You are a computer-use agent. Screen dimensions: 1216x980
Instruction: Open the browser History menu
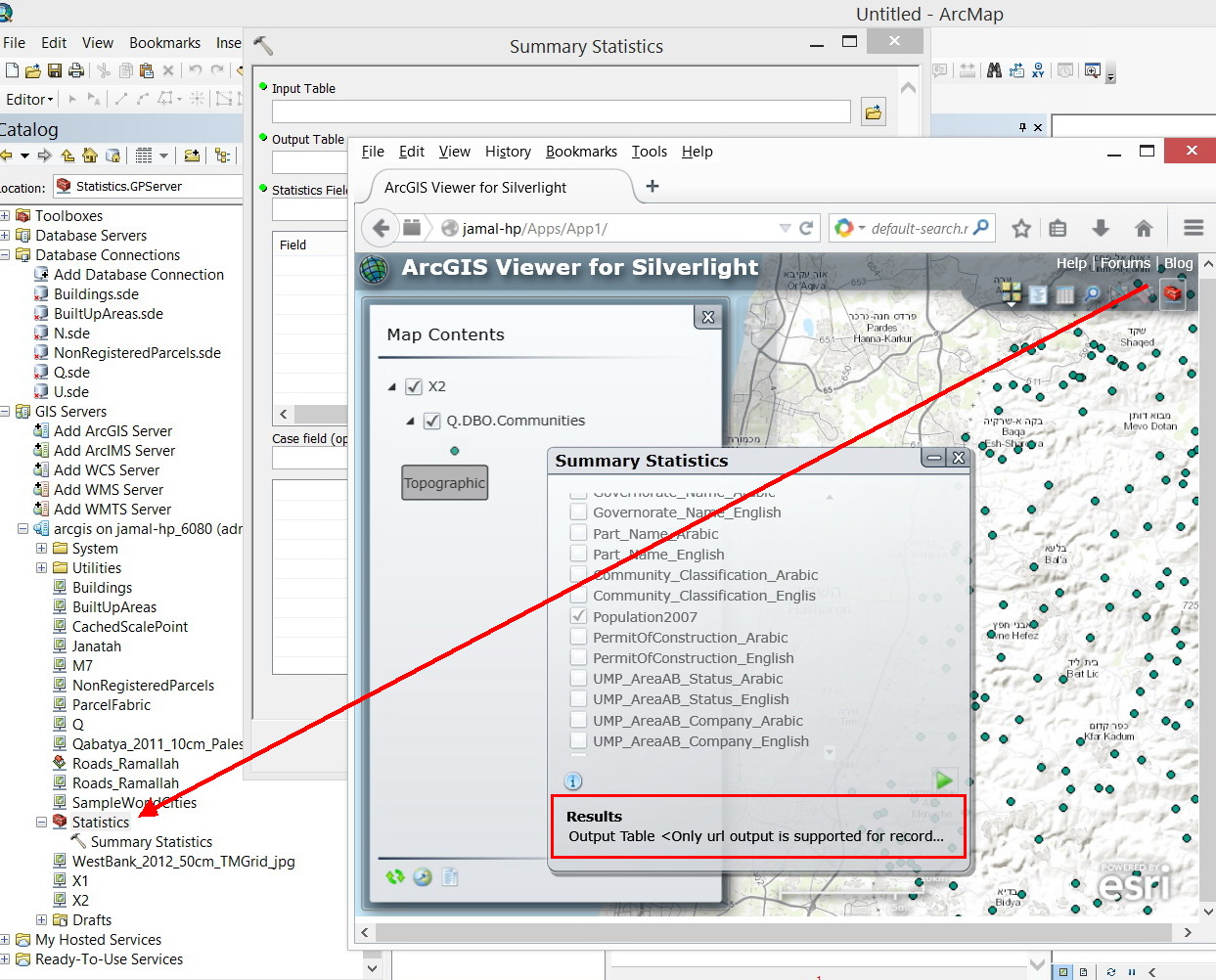(508, 152)
